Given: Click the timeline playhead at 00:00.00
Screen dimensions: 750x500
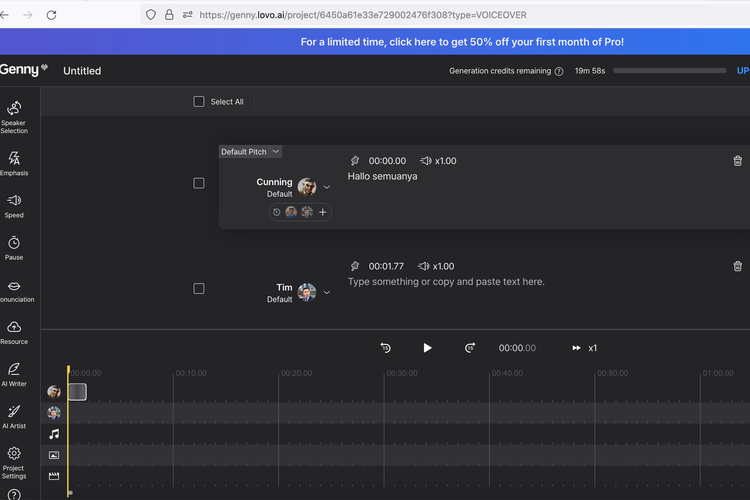Looking at the screenshot, I should tap(68, 371).
